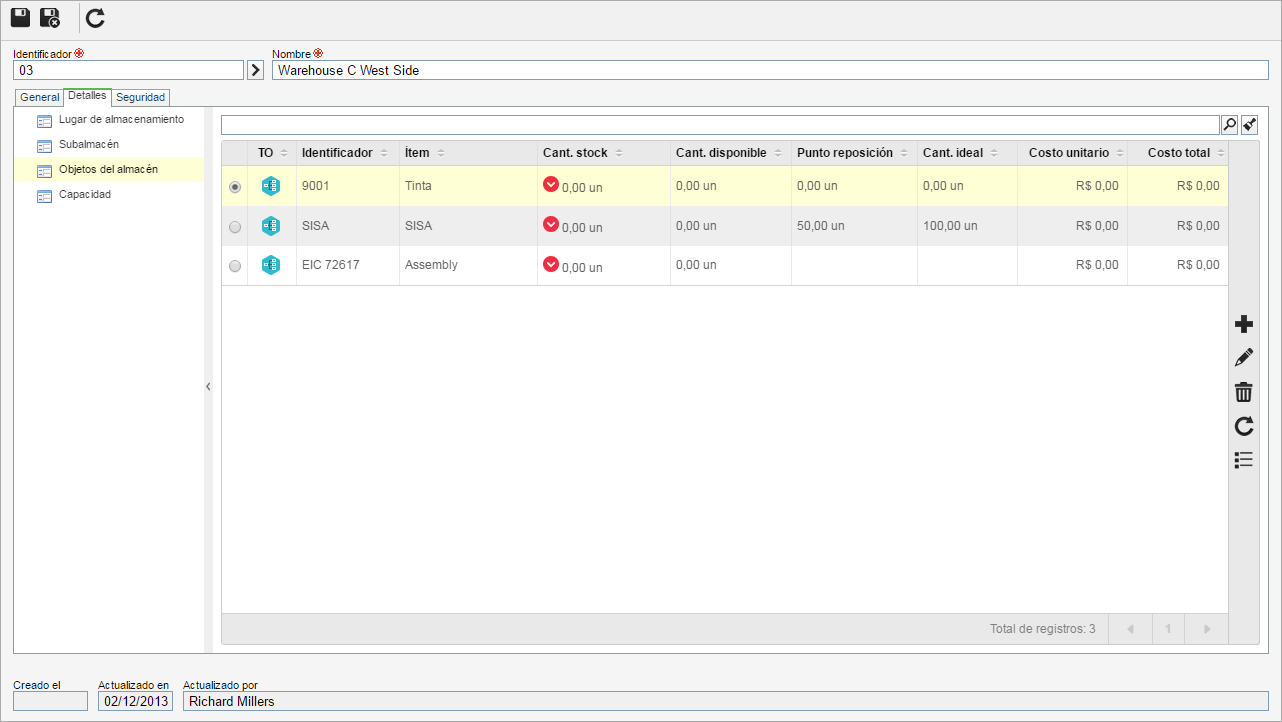
Task: Click the Actualizado en date field
Action: pos(135,701)
